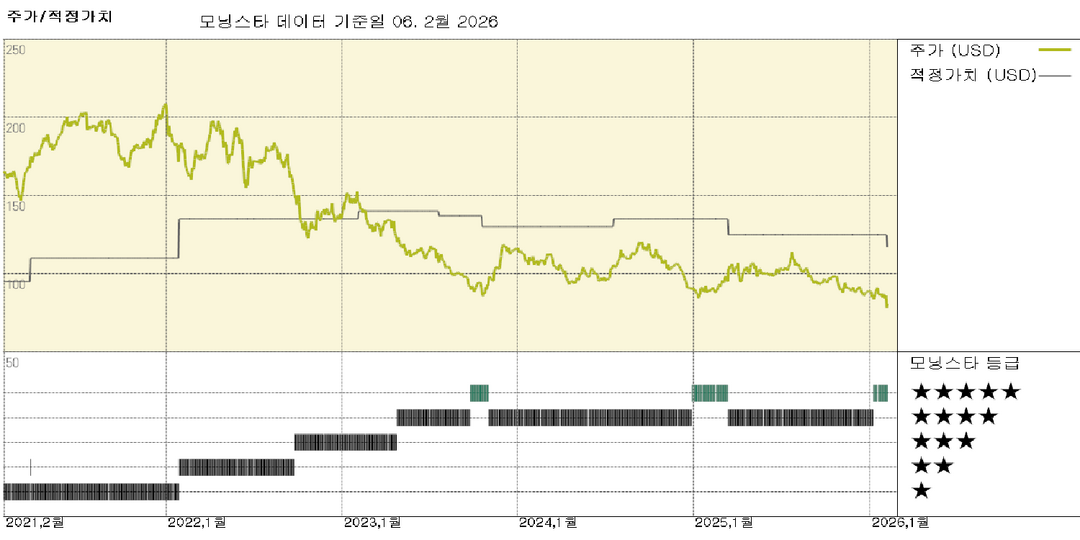Click the five-star rating icon row

pyautogui.click(x=965, y=392)
